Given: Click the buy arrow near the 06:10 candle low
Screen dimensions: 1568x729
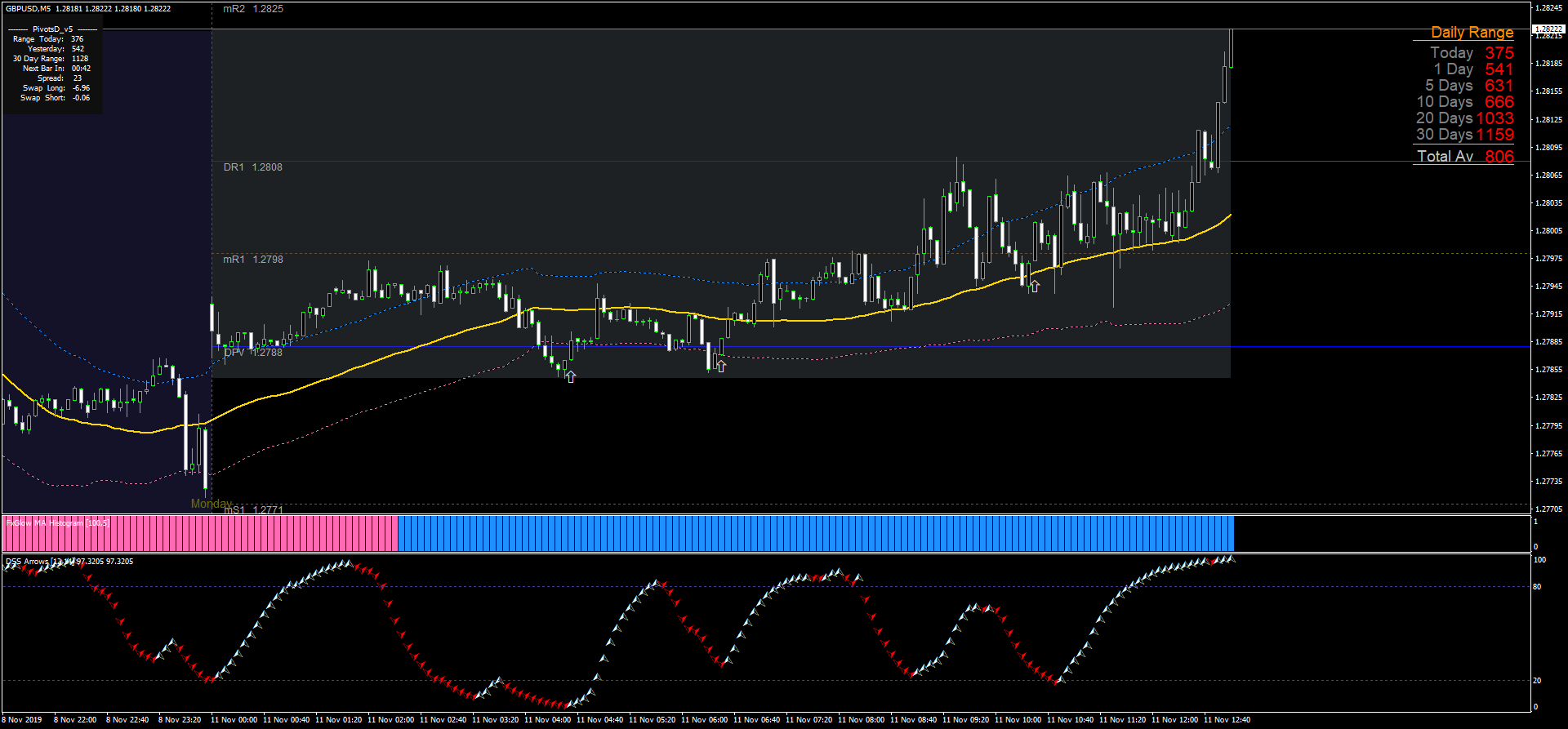Looking at the screenshot, I should (x=721, y=366).
